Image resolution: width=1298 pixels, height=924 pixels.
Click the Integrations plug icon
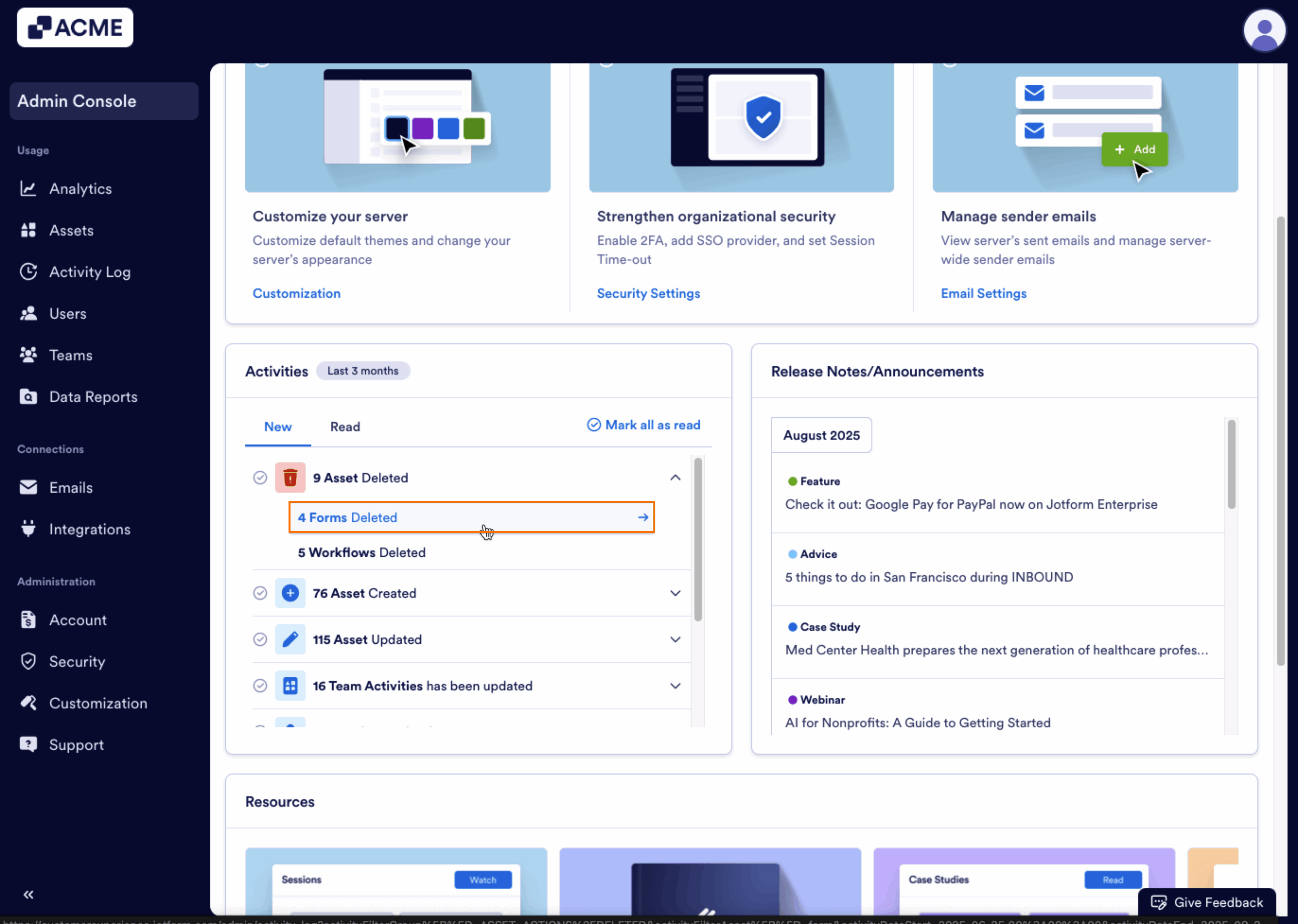[x=28, y=529]
